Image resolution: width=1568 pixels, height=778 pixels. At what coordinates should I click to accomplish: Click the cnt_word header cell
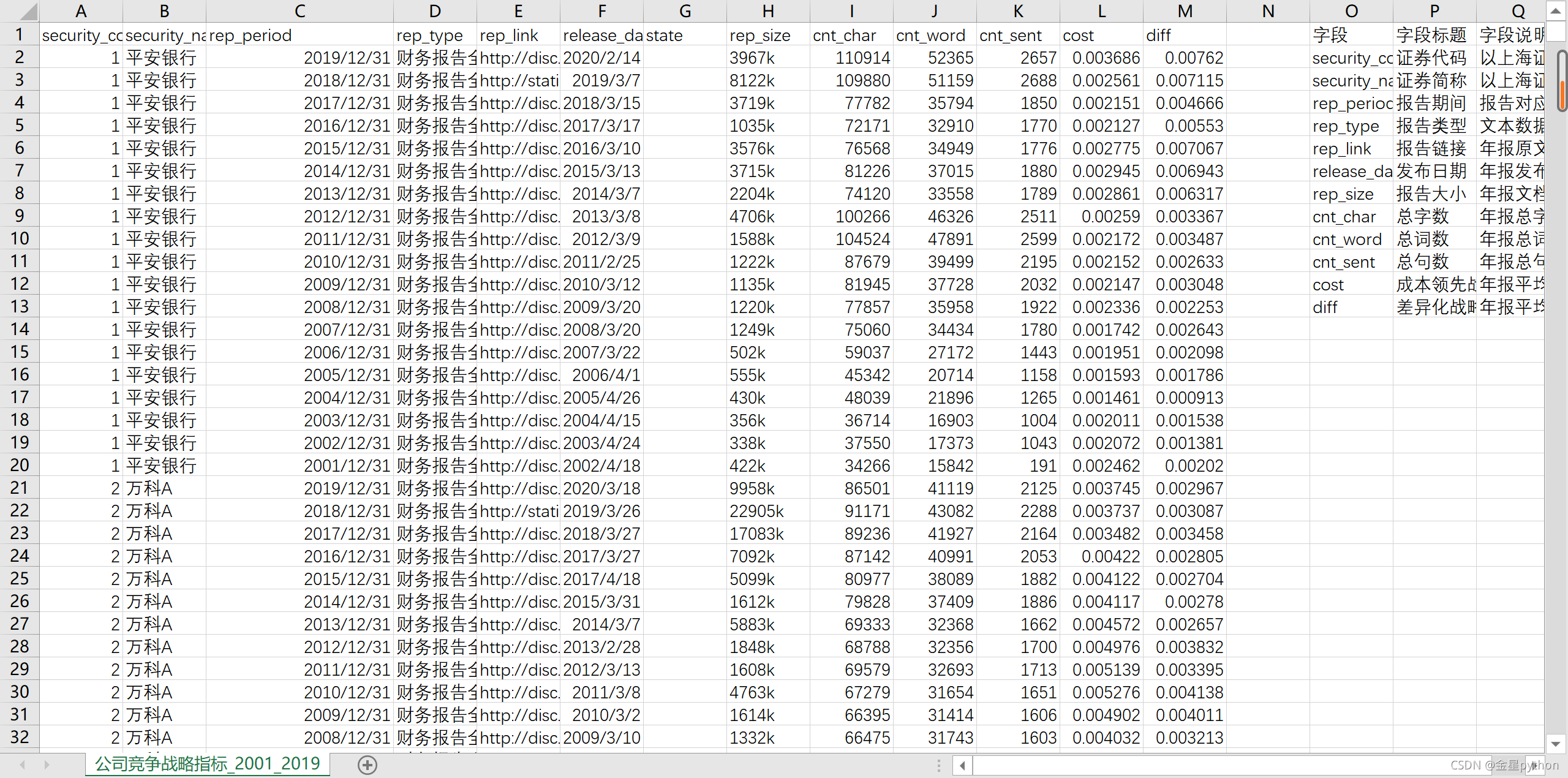tap(935, 35)
